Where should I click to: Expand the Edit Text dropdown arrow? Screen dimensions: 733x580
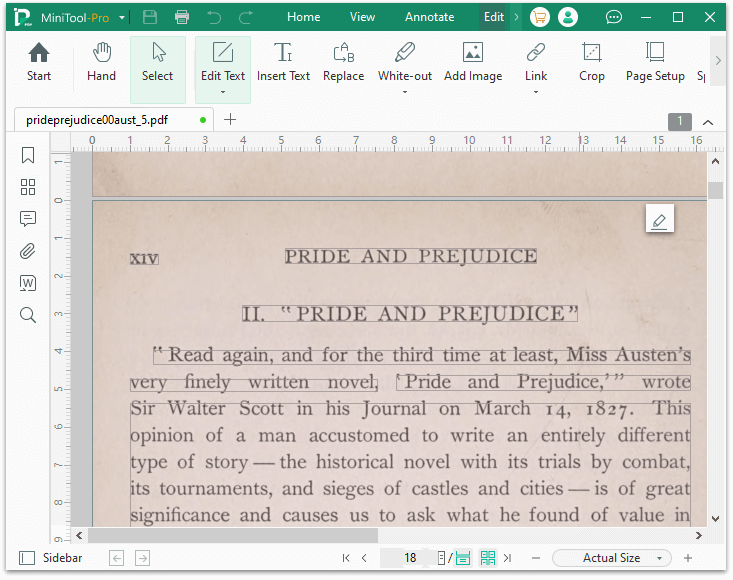(x=223, y=92)
